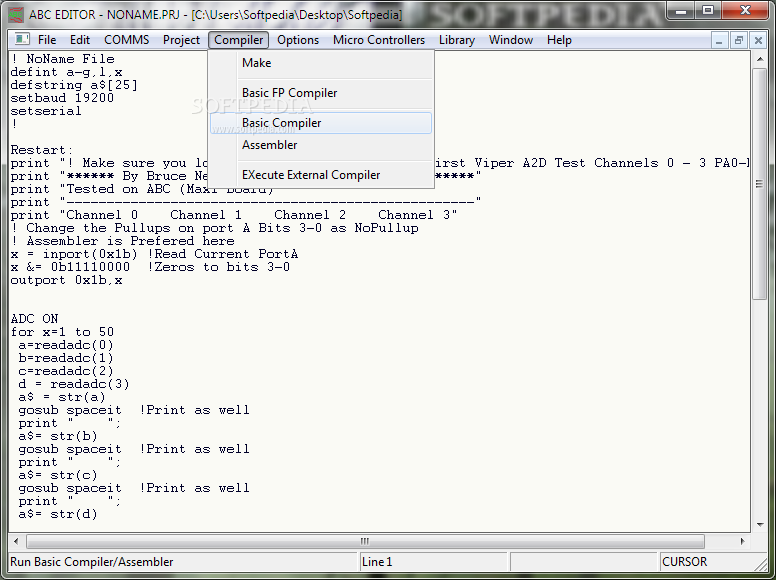Restore the inner document window
776x580 pixels.
coord(738,41)
